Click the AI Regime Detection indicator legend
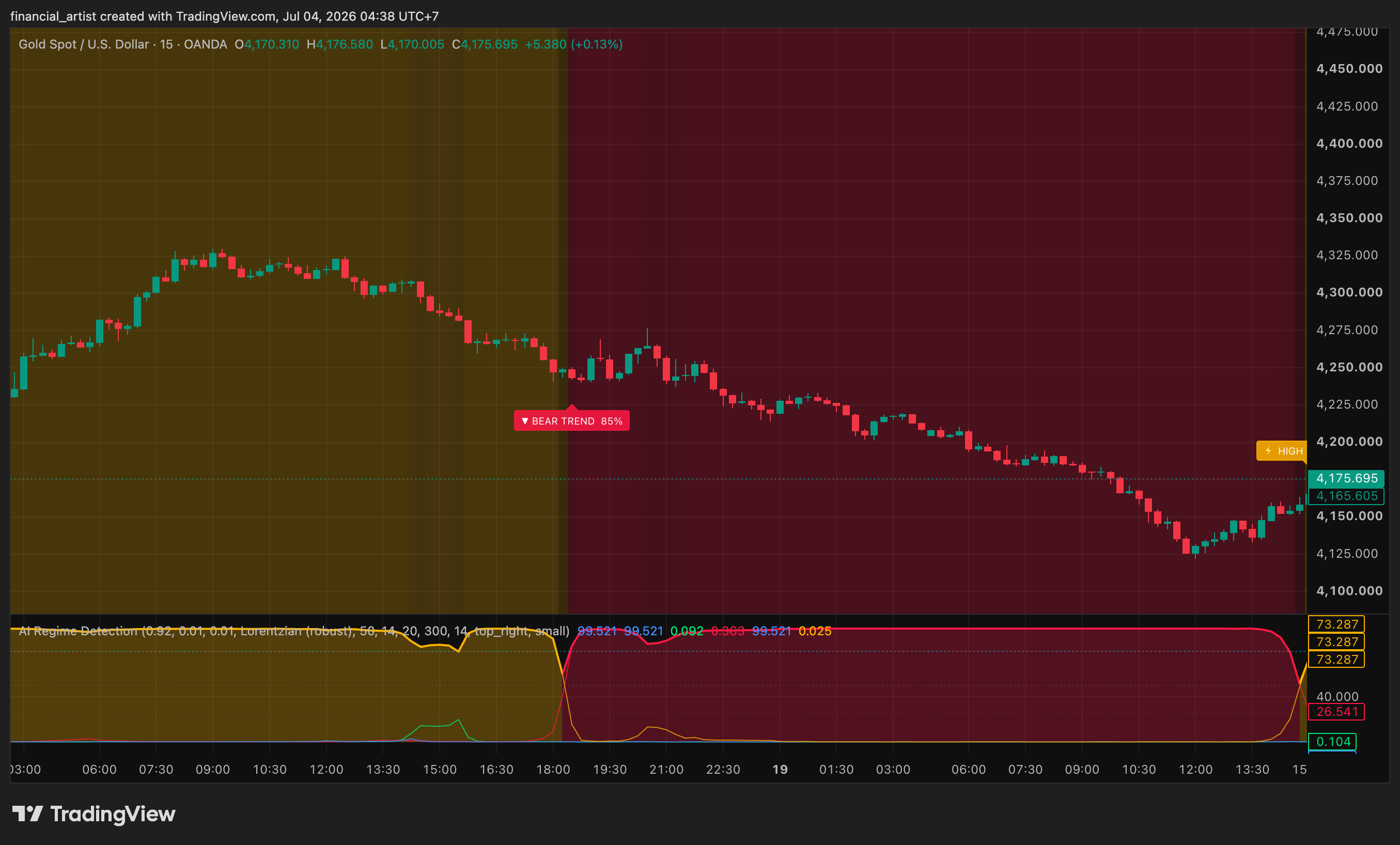The width and height of the screenshot is (1400, 845). click(294, 631)
